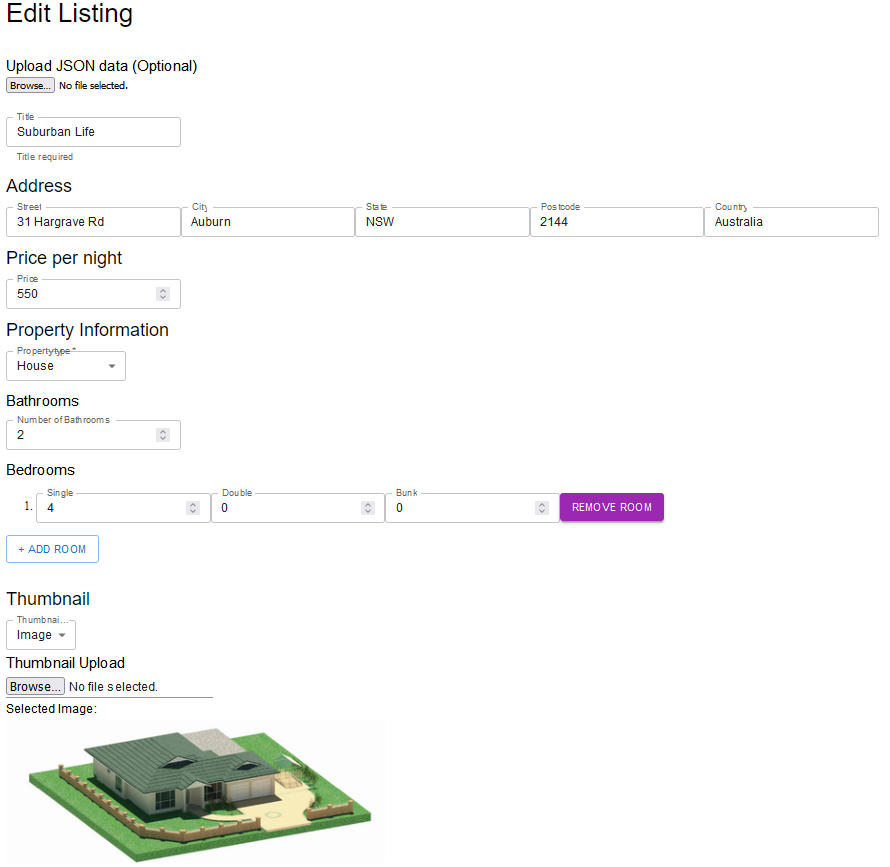Image resolution: width=890 pixels, height=867 pixels.
Task: Edit the Postcode field
Action: pos(616,222)
